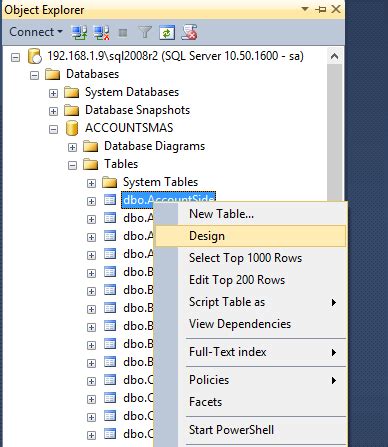Collapse the Tables folder node
Viewport: 388px width, 447px height.
point(72,165)
